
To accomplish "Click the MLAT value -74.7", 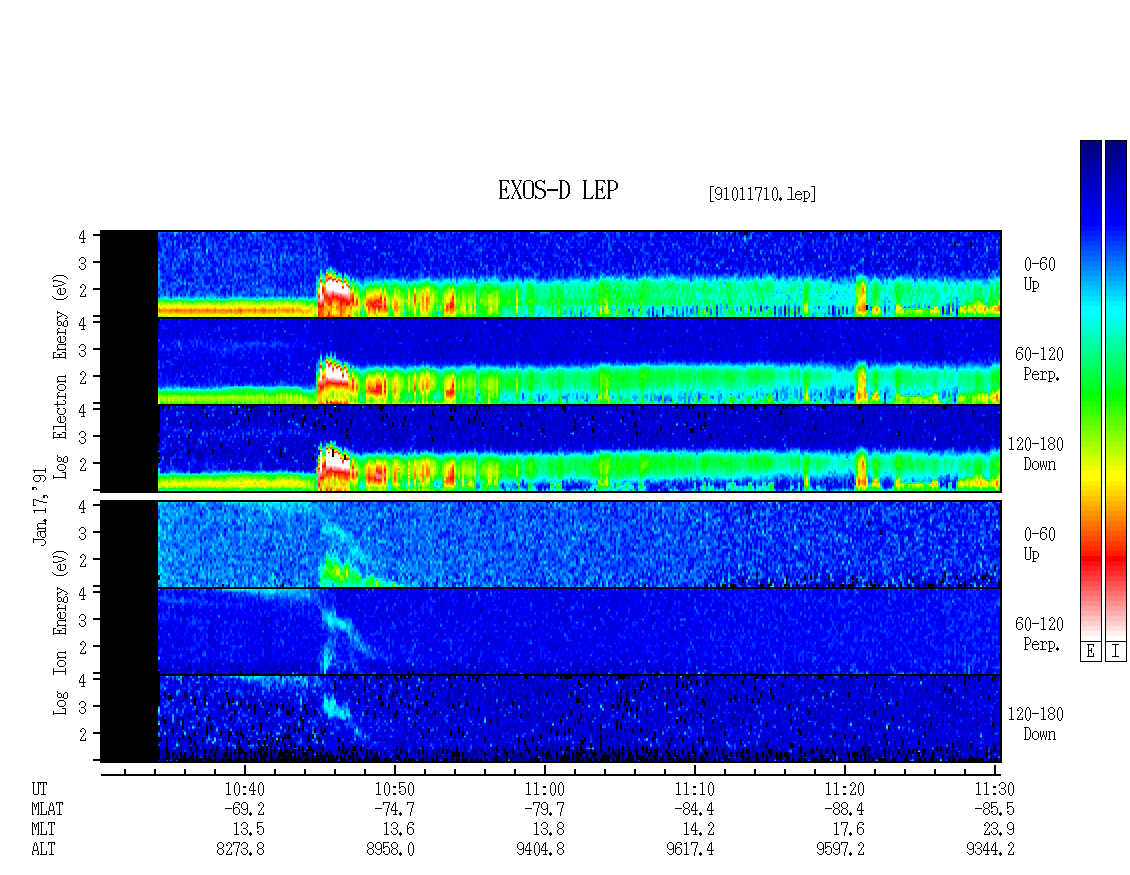I will click(x=394, y=809).
